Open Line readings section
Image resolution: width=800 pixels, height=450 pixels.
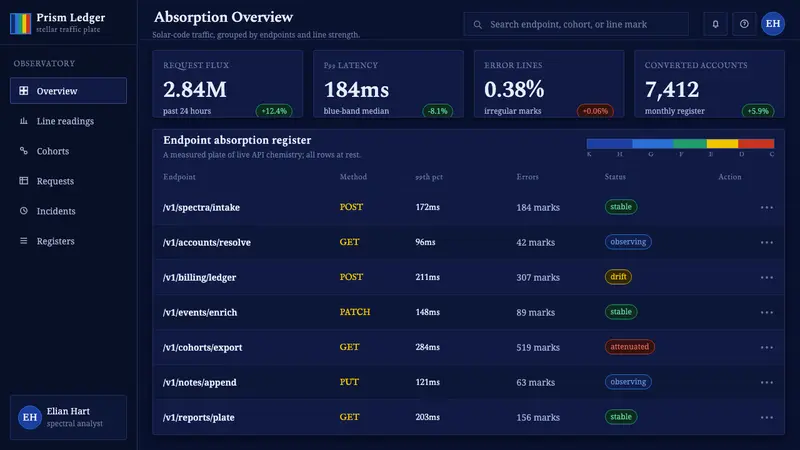pos(68,121)
